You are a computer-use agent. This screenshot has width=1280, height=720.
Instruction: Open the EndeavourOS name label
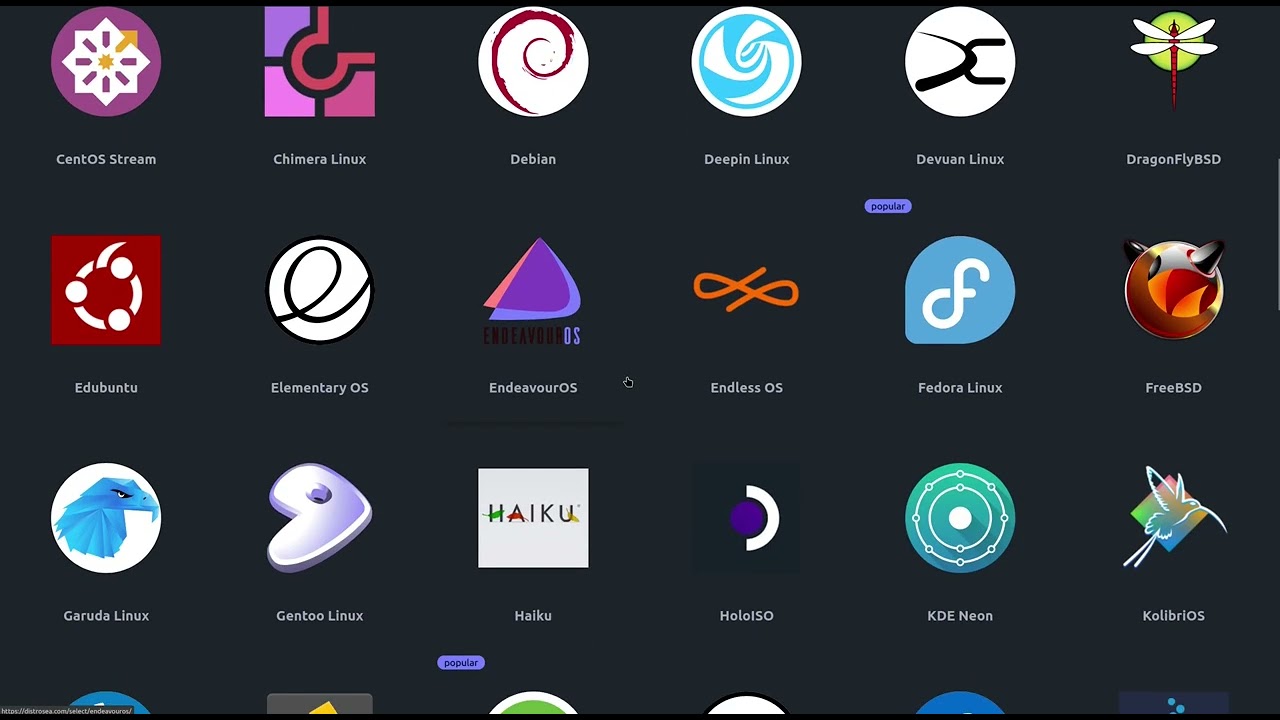point(533,387)
